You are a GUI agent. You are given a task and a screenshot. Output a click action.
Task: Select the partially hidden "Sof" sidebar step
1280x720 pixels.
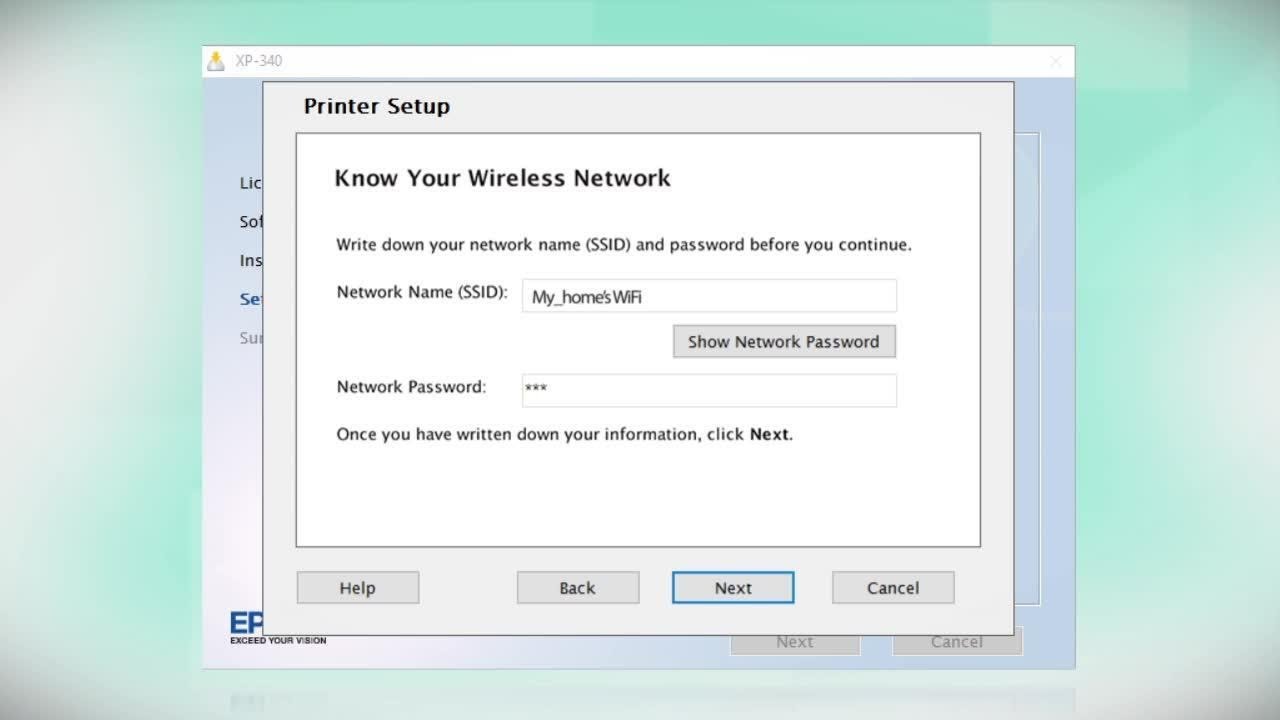point(250,221)
